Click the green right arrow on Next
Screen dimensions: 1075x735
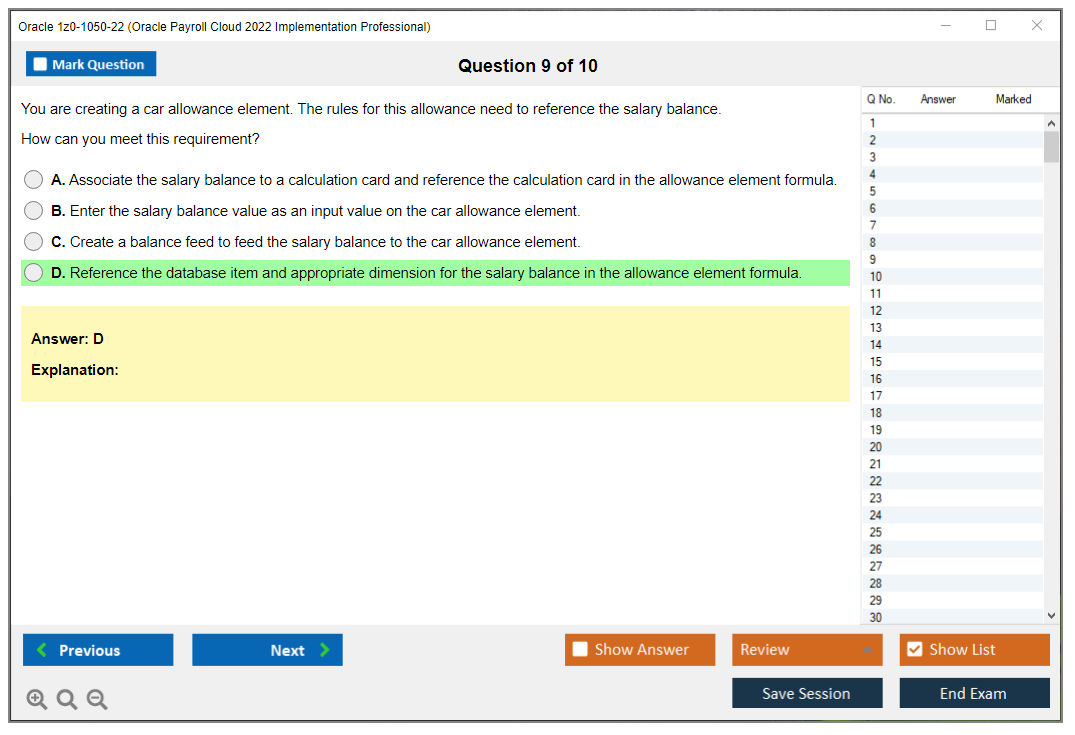point(325,650)
